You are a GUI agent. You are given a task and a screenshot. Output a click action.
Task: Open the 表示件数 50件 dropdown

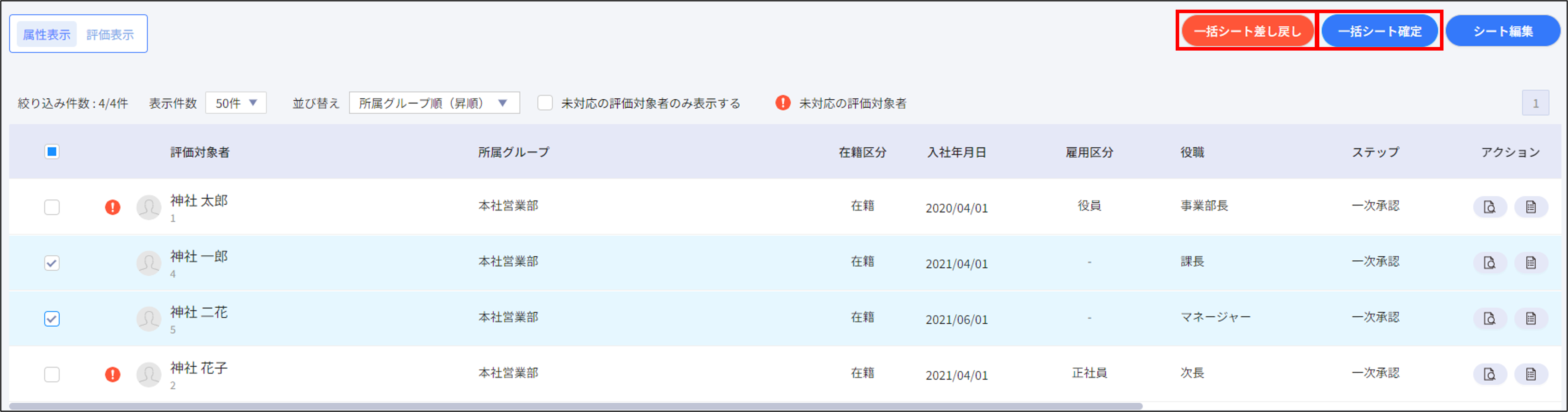(x=235, y=103)
